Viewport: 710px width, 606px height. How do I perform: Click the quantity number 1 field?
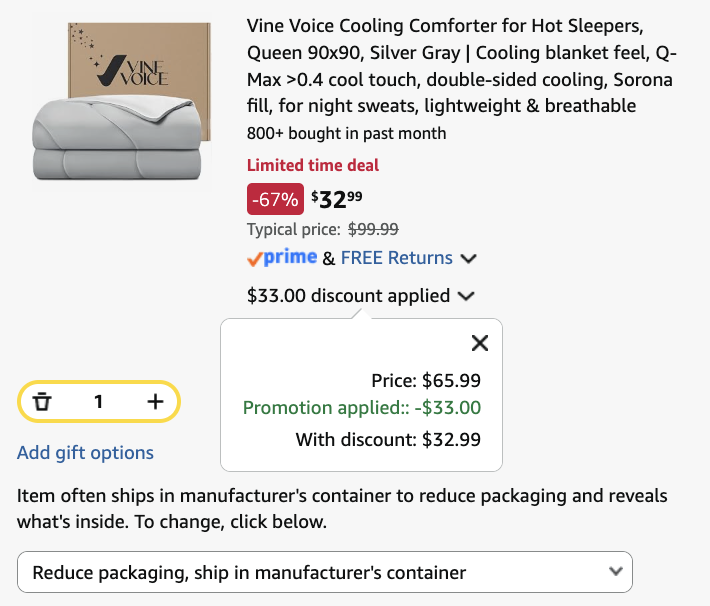click(98, 401)
